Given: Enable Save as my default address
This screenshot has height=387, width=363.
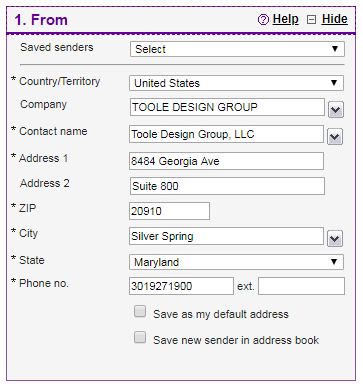Looking at the screenshot, I should 140,311.
